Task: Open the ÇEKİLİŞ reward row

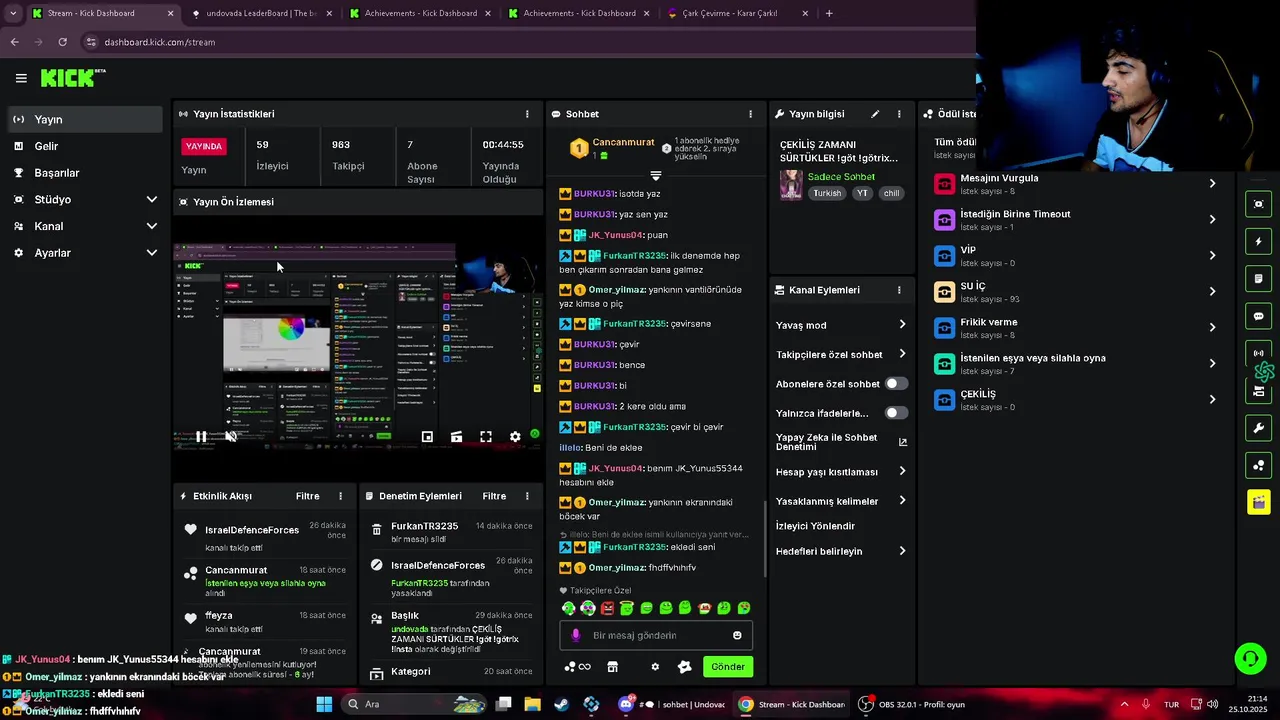Action: click(1076, 400)
